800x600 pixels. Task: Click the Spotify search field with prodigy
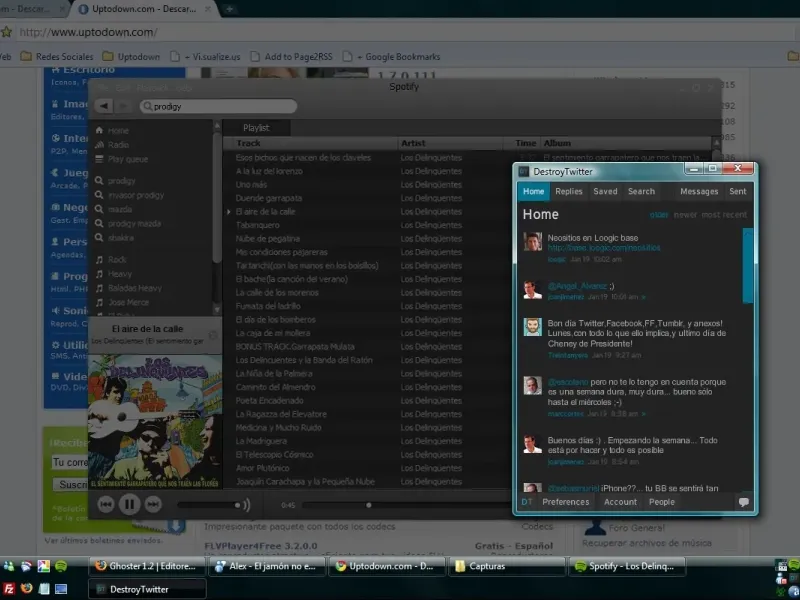pos(218,106)
